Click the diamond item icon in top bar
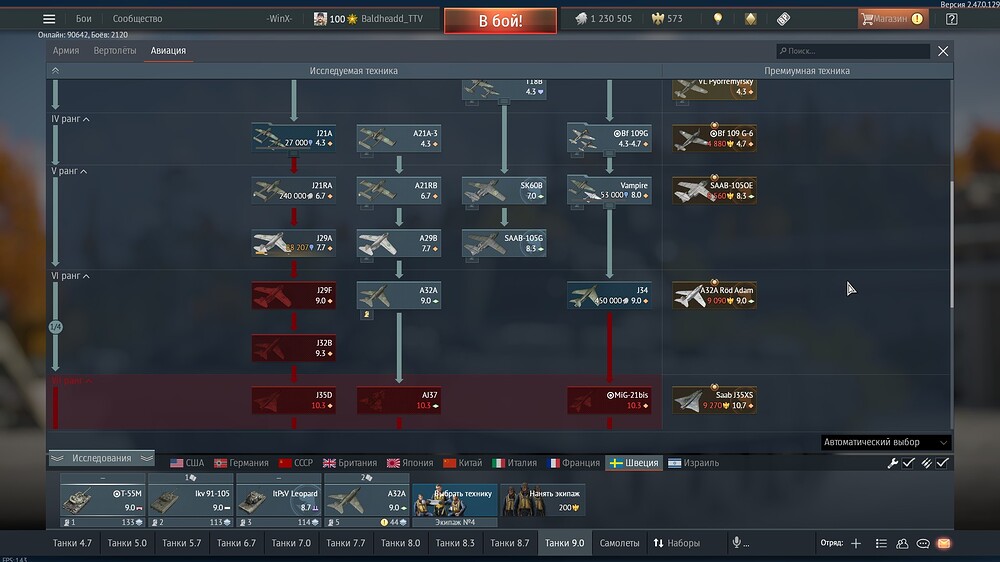The image size is (1000, 562). 751,19
